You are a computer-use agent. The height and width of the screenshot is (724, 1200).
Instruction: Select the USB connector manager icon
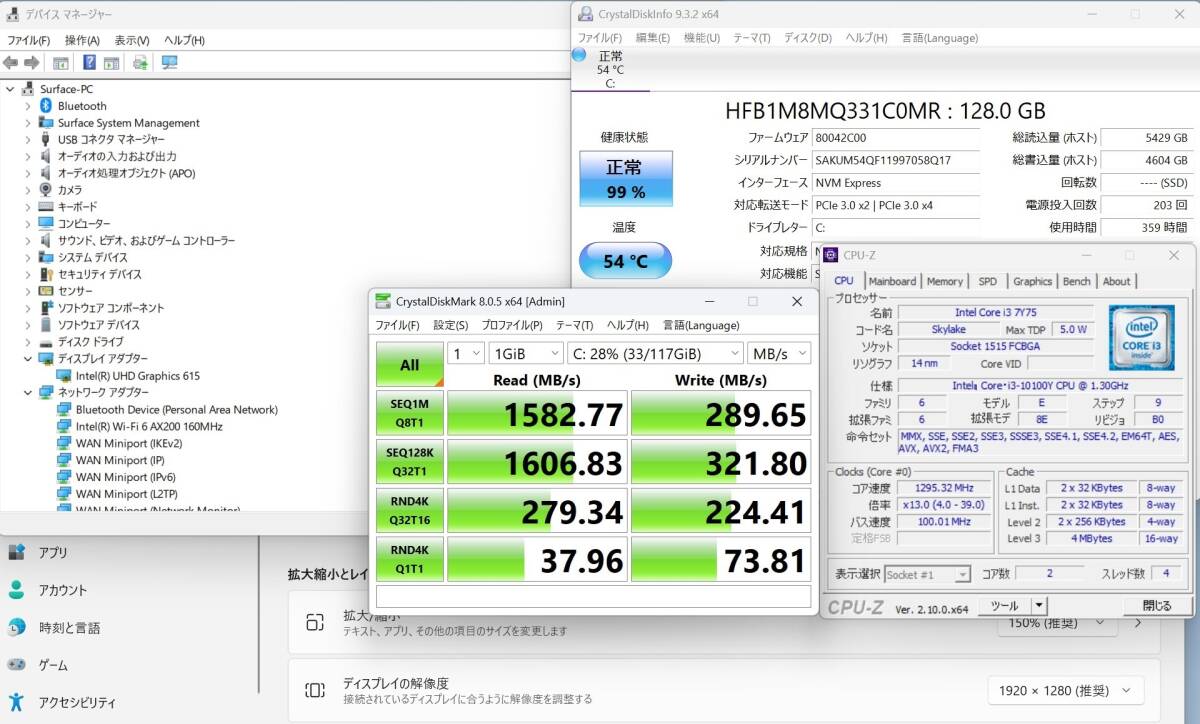coord(46,140)
